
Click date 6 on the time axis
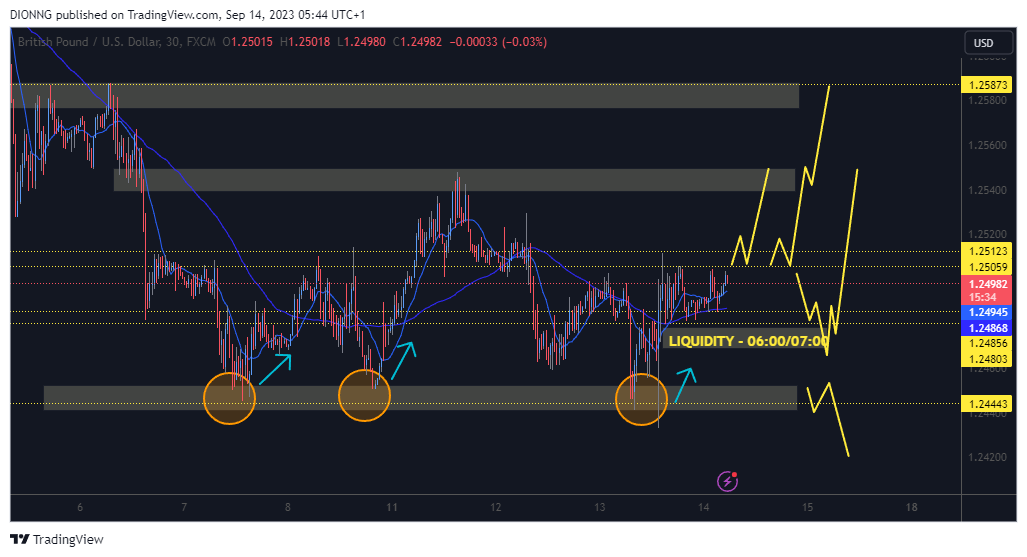(x=80, y=507)
